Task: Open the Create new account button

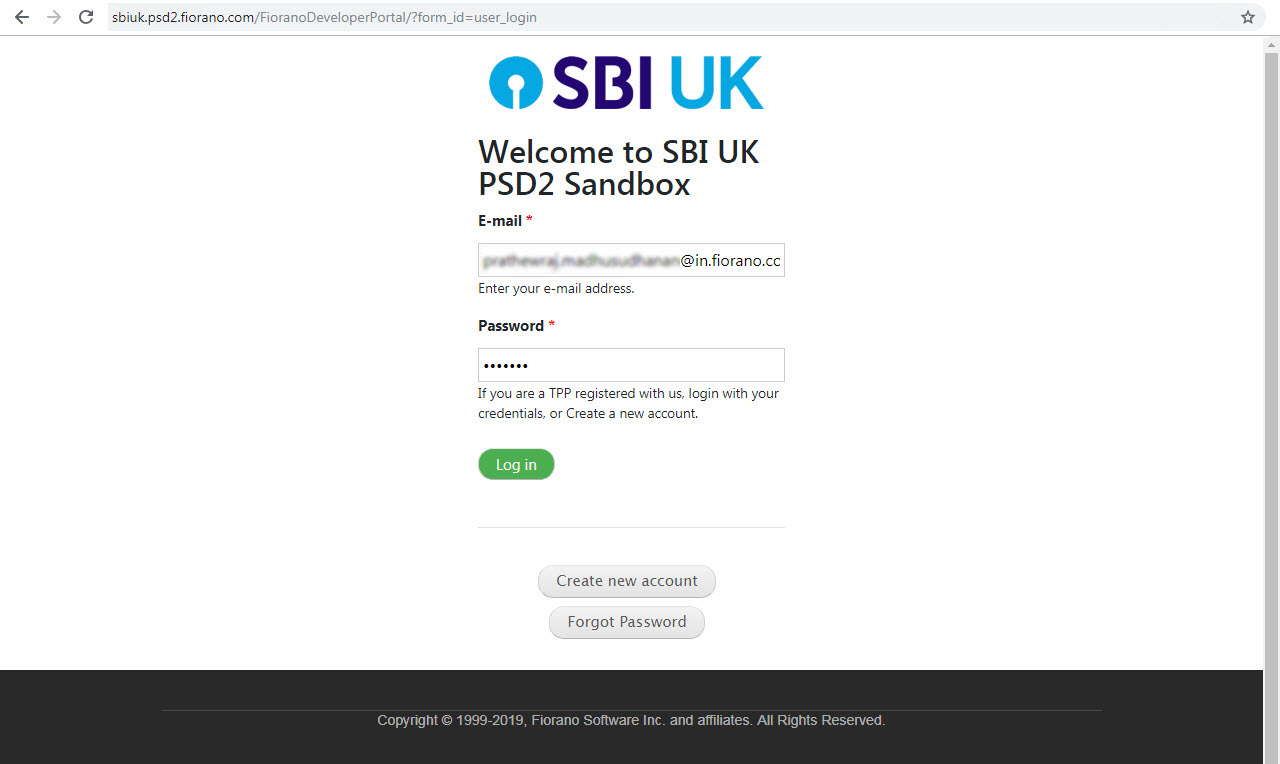Action: (x=627, y=581)
